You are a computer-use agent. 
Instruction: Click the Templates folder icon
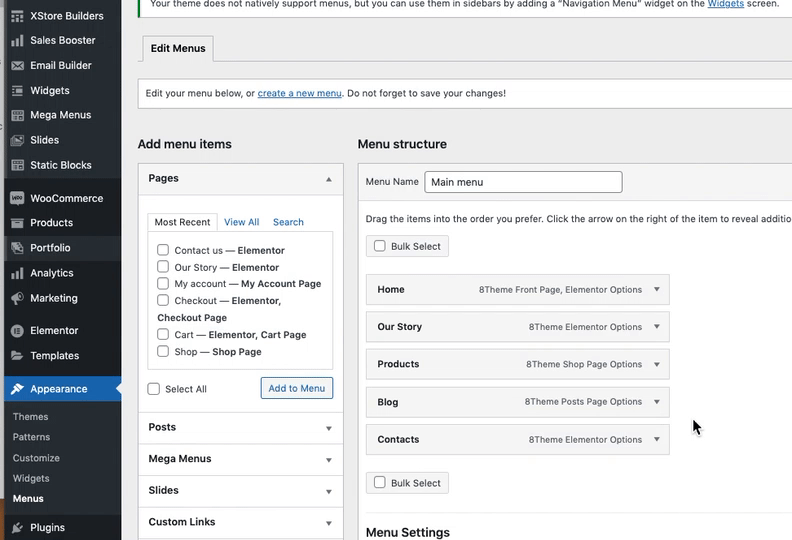[x=17, y=355]
